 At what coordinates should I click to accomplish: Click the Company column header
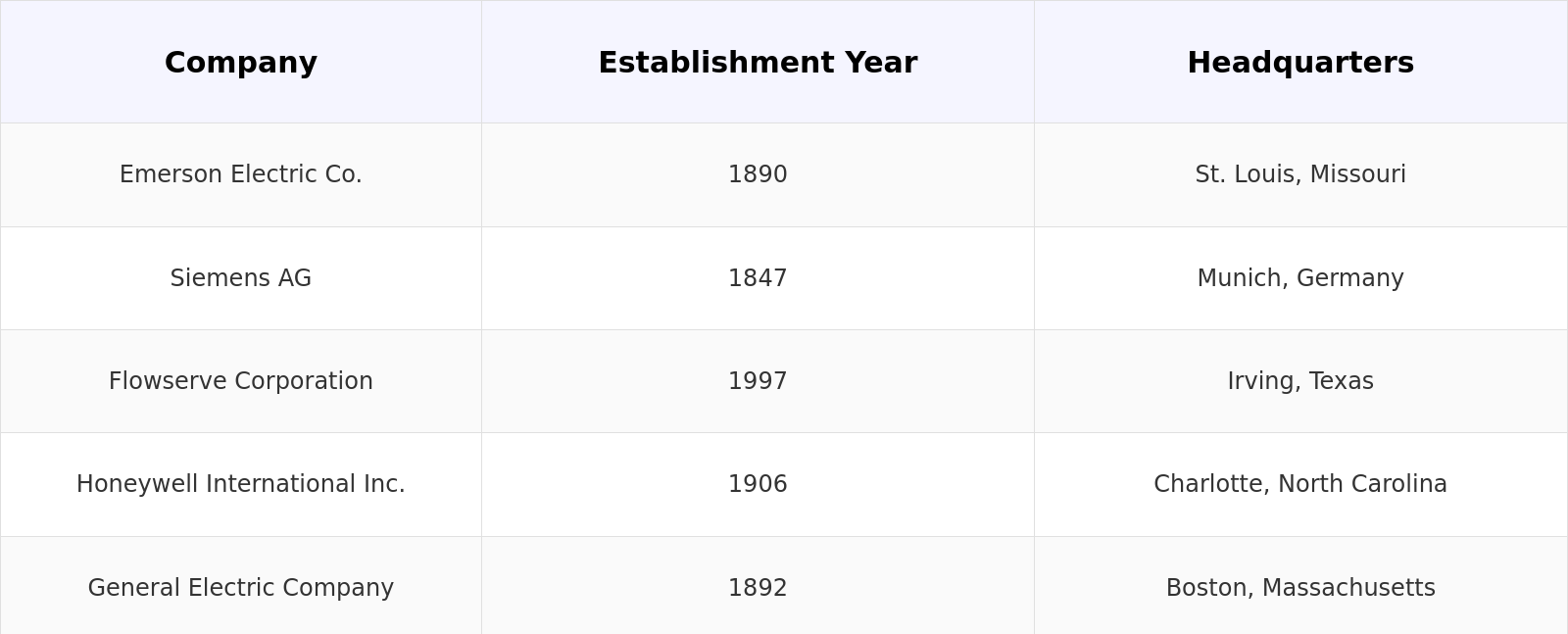[x=241, y=63]
